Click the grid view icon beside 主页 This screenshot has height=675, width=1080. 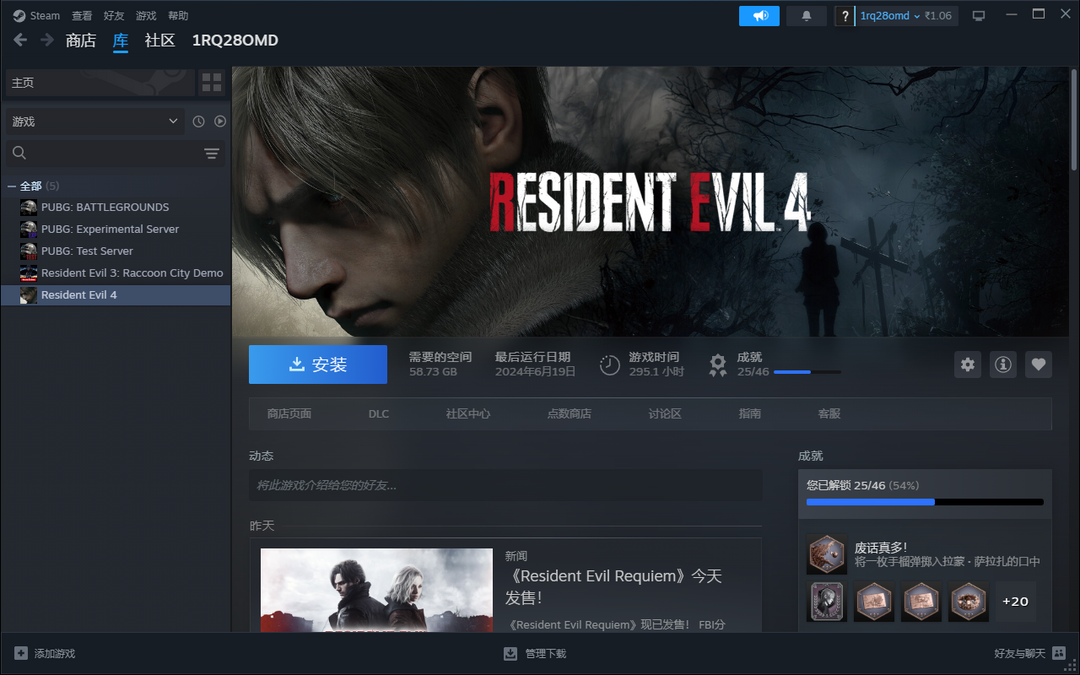(211, 83)
